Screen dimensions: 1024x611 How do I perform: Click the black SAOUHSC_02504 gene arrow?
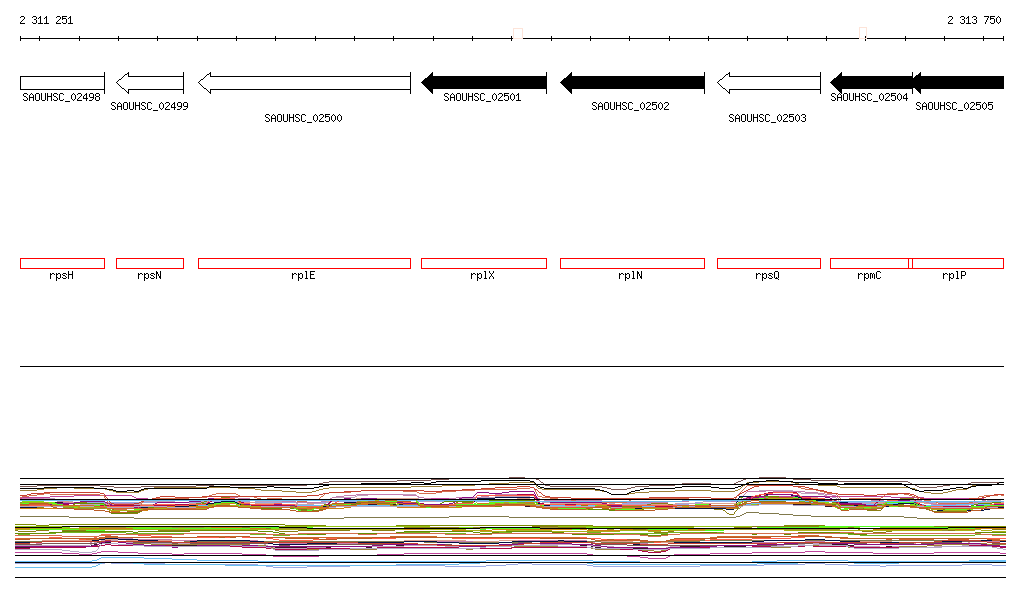point(871,83)
